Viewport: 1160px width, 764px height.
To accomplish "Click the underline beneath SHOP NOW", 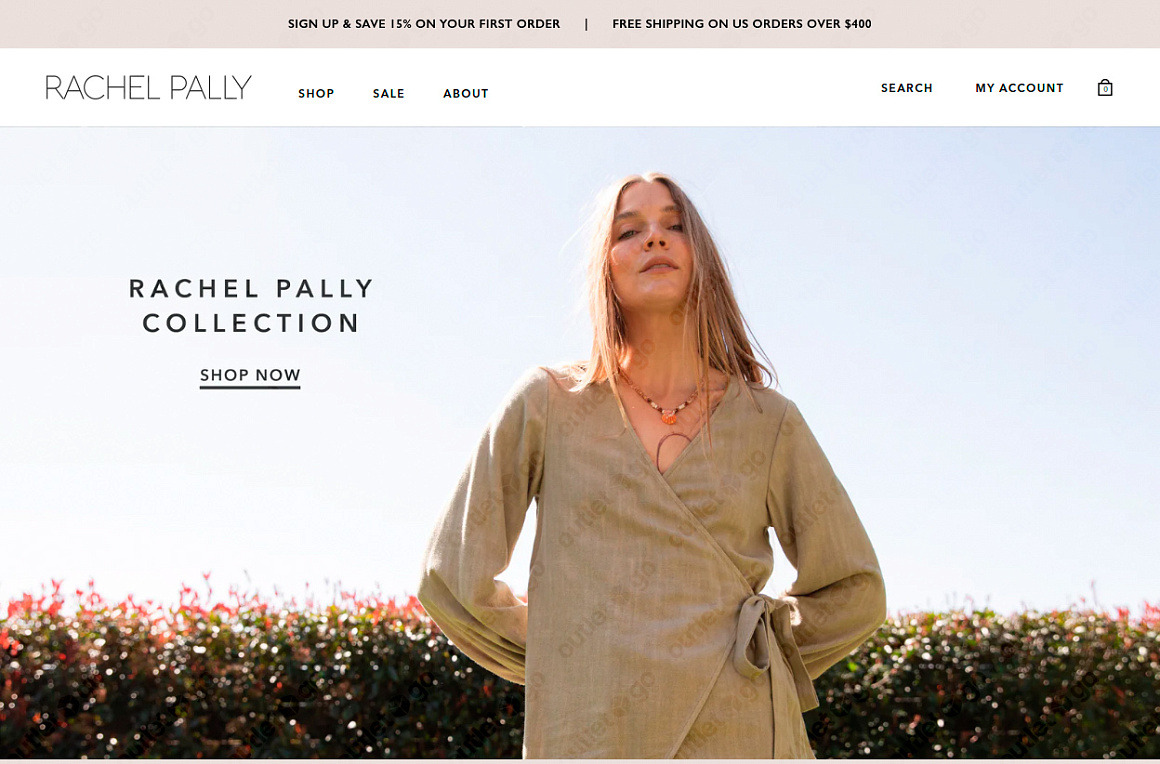I will [250, 387].
